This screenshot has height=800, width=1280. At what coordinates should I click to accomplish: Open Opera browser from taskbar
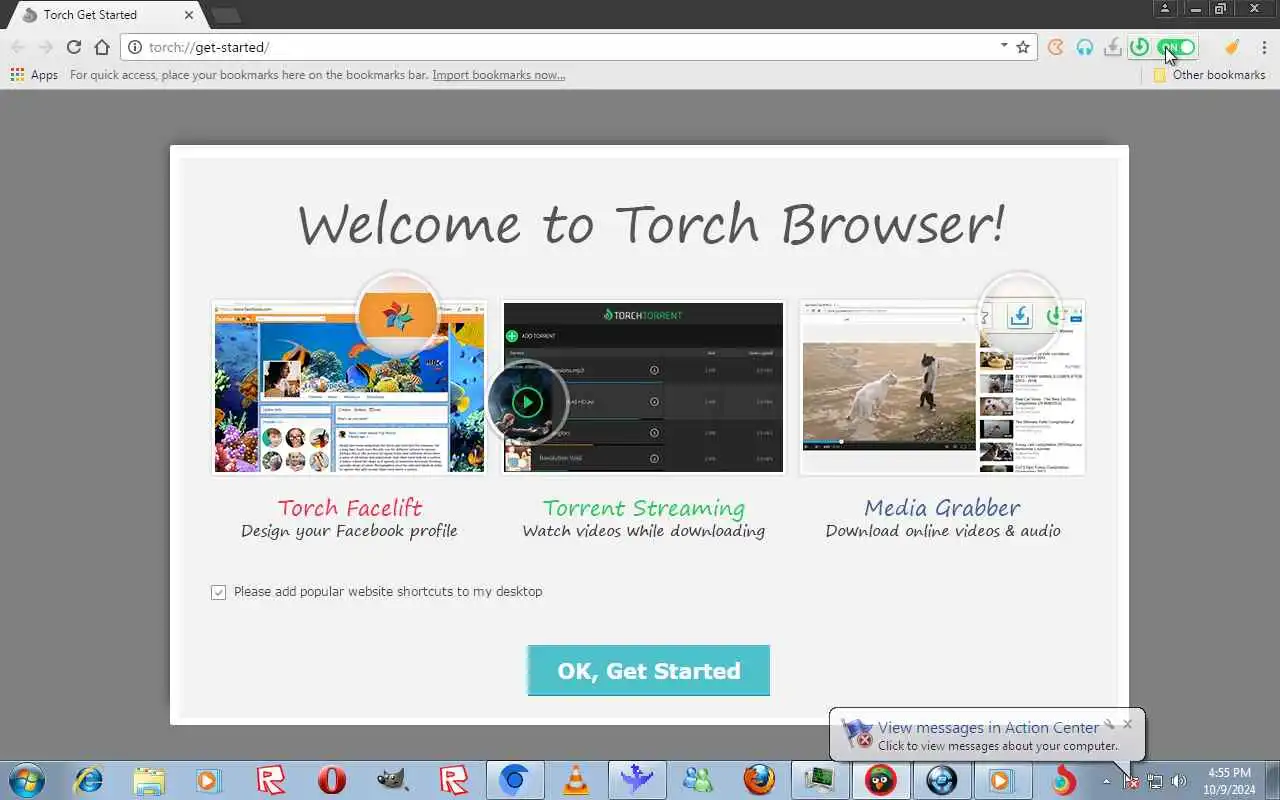click(x=332, y=780)
